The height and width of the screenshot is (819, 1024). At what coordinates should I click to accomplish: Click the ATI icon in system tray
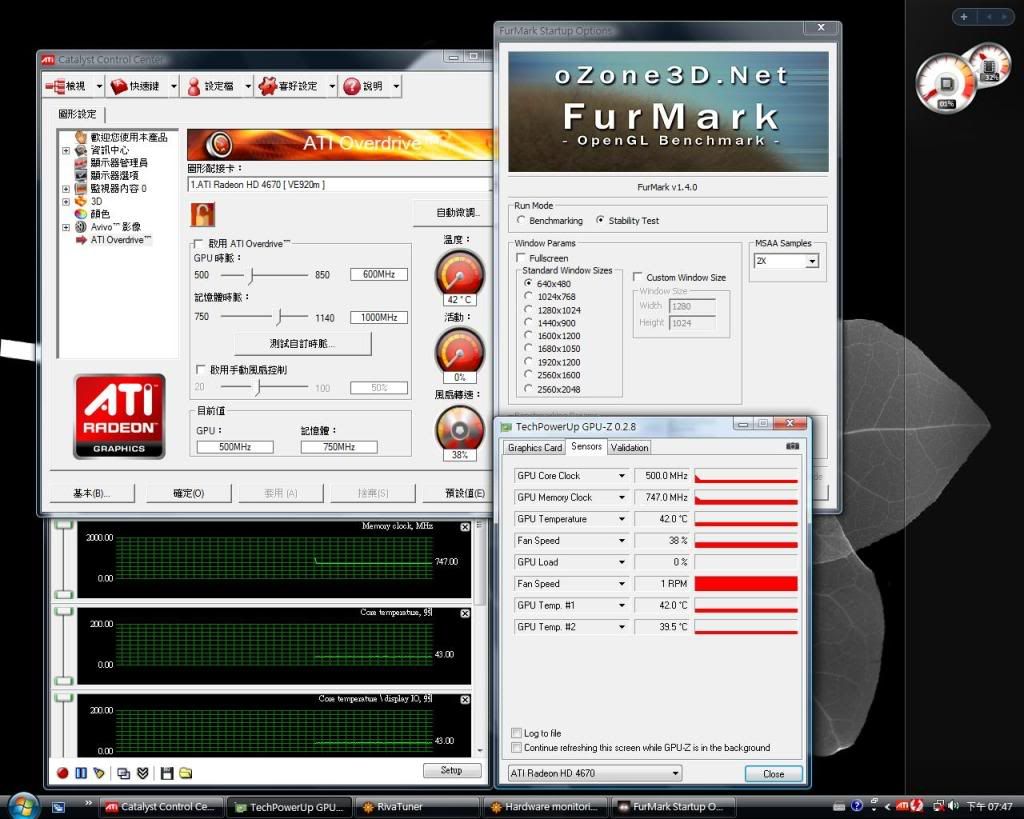point(902,807)
